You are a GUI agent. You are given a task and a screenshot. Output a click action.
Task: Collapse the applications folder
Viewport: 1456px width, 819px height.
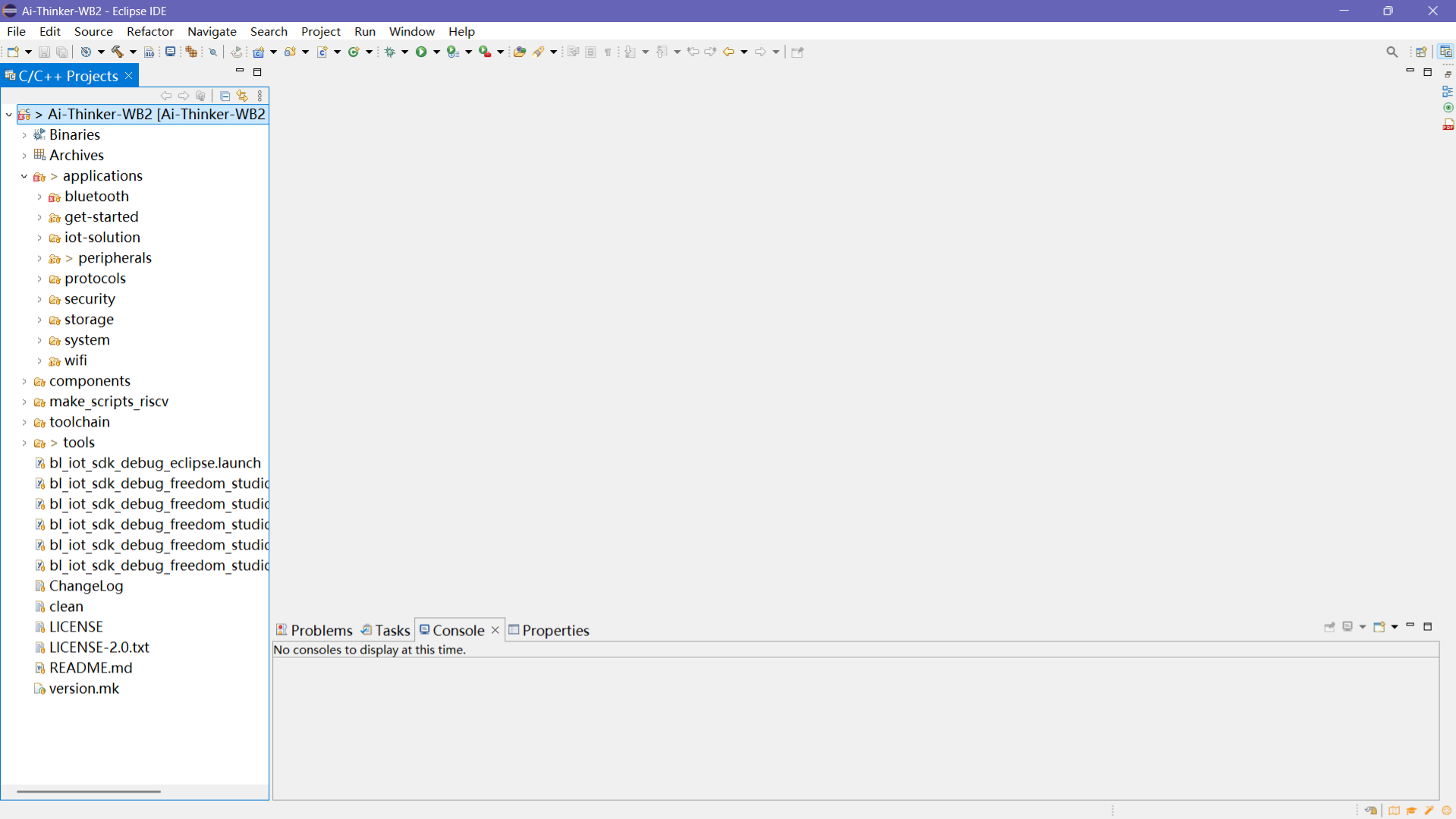pyautogui.click(x=24, y=176)
